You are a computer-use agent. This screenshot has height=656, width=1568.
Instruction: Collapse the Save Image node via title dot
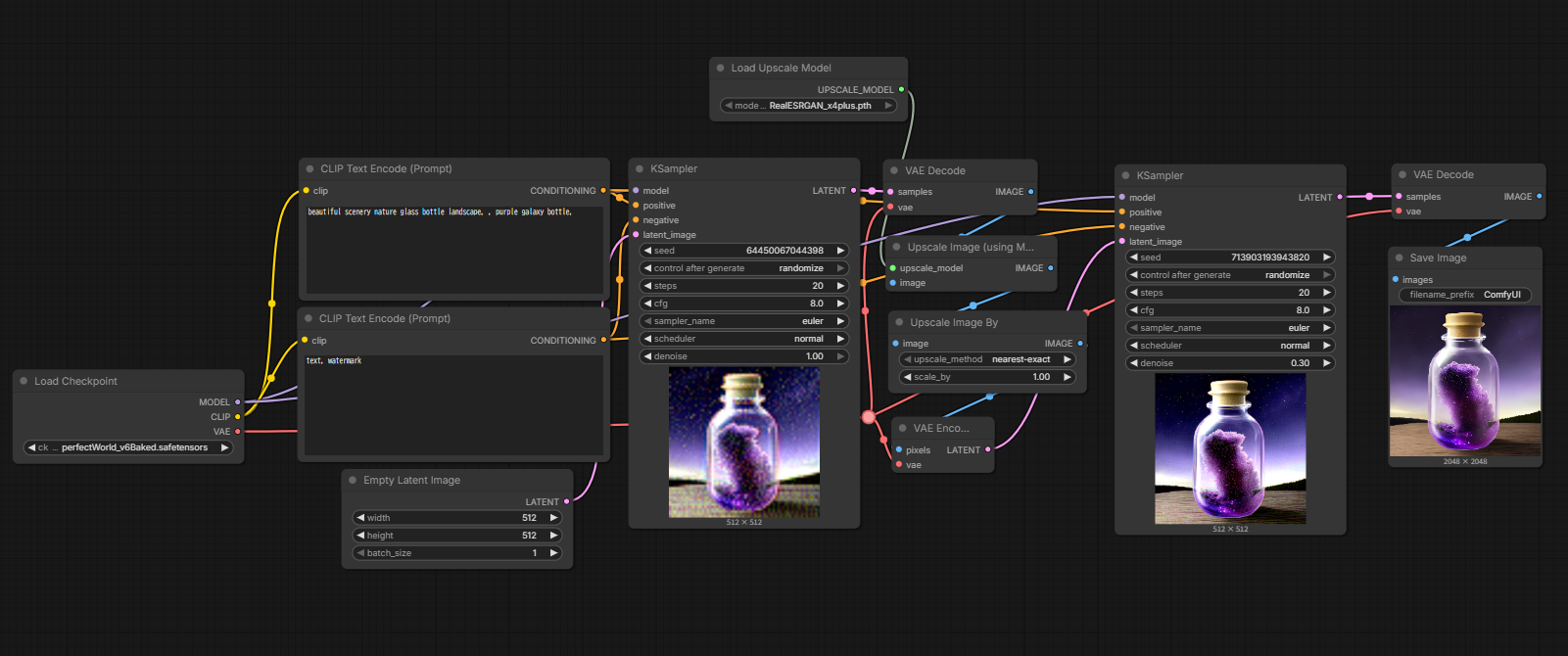coord(1400,258)
